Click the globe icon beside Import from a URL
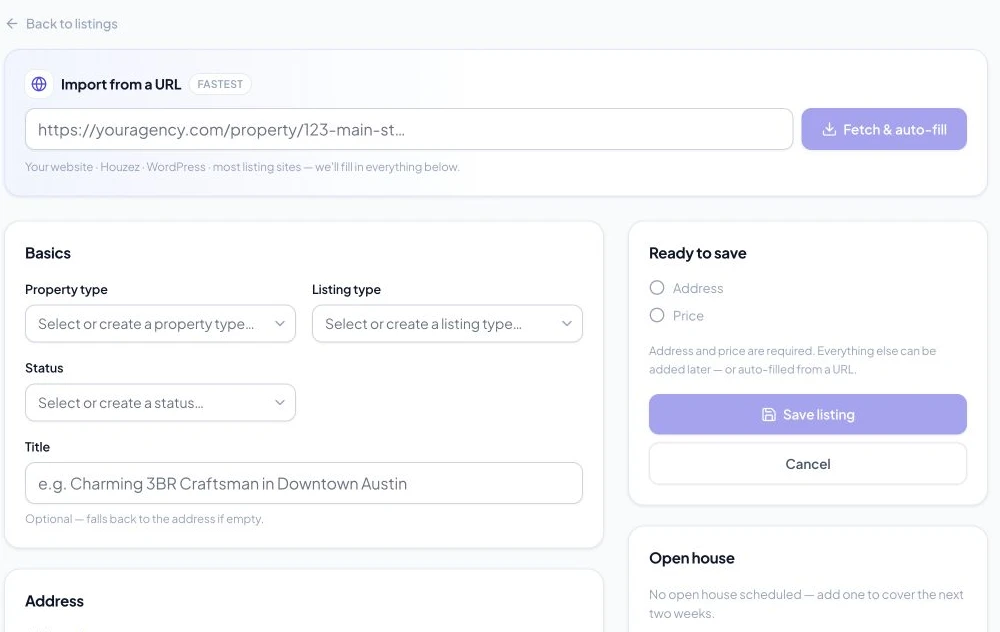This screenshot has width=1000, height=632. click(39, 84)
